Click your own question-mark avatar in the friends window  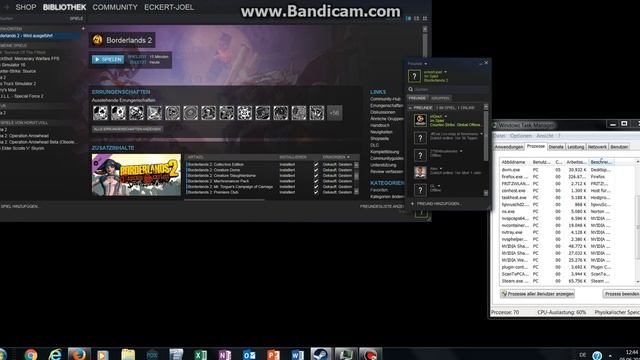(414, 76)
